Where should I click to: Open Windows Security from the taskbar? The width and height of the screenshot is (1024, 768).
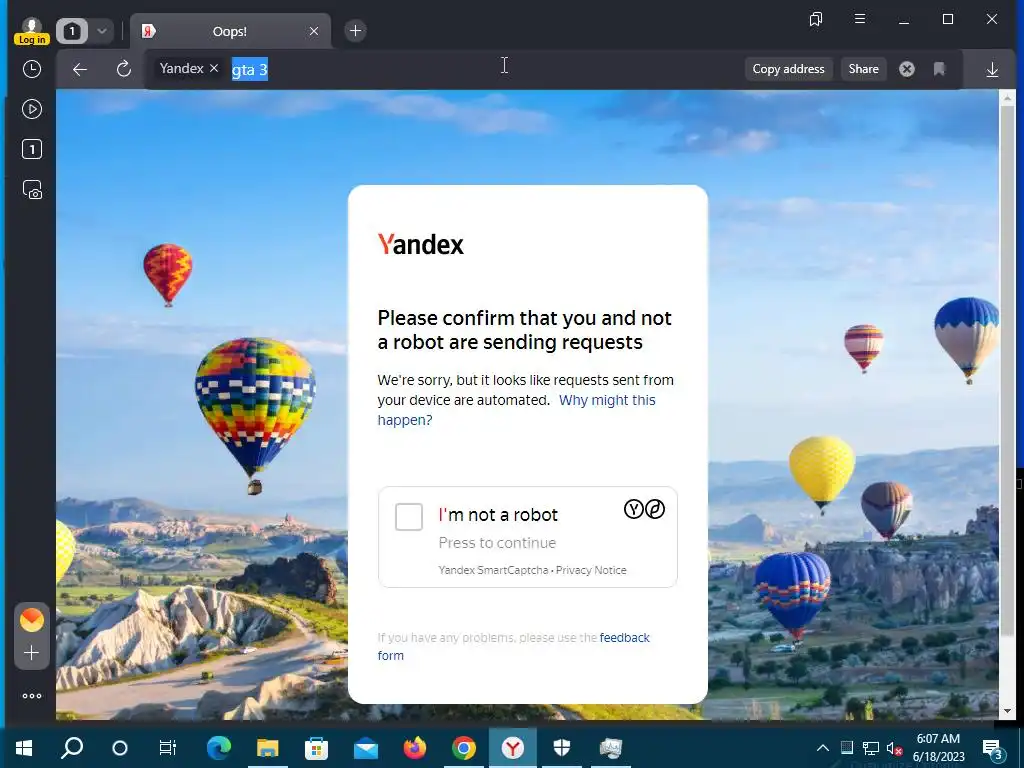click(x=562, y=748)
